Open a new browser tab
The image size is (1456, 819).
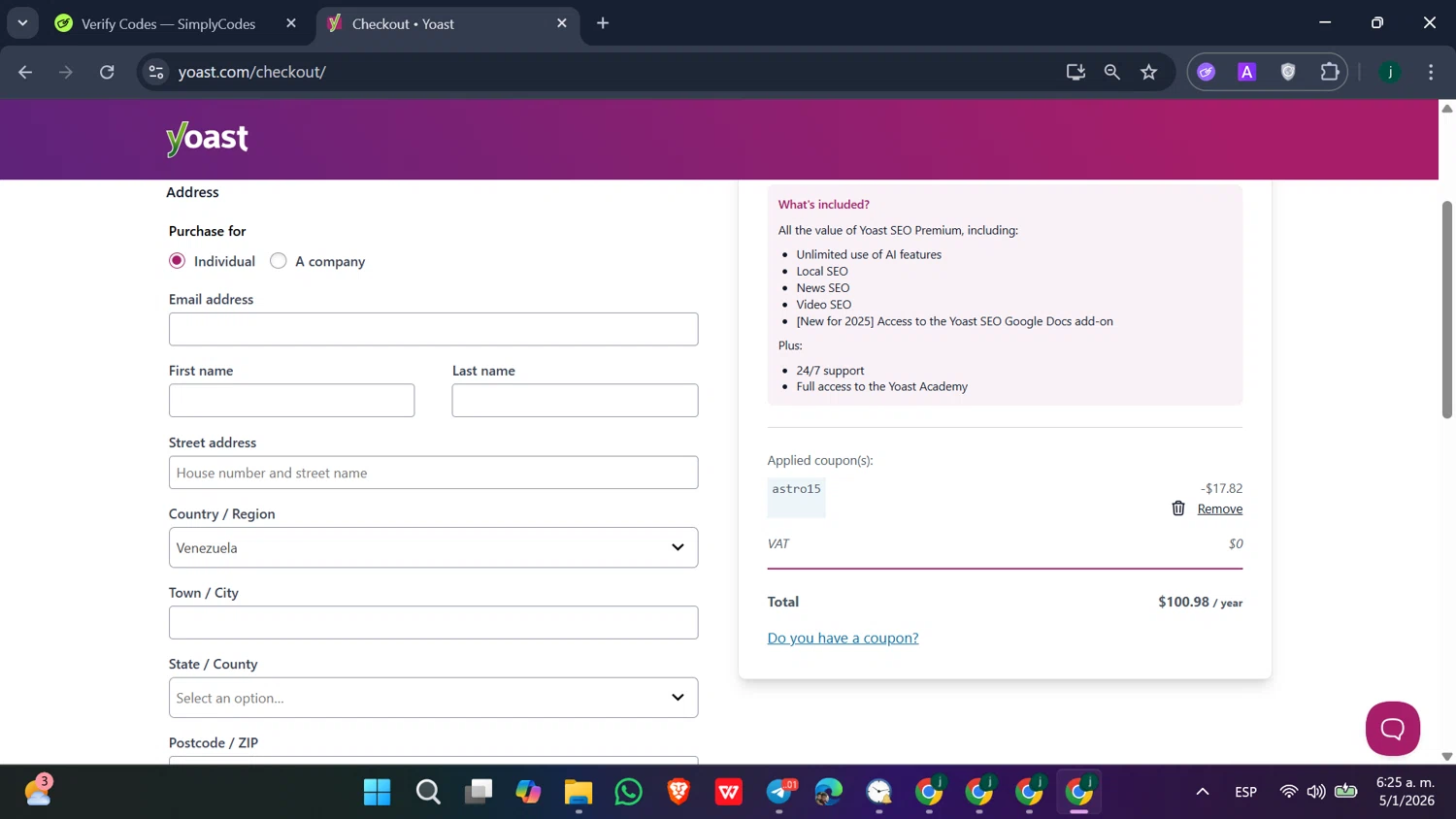[603, 23]
